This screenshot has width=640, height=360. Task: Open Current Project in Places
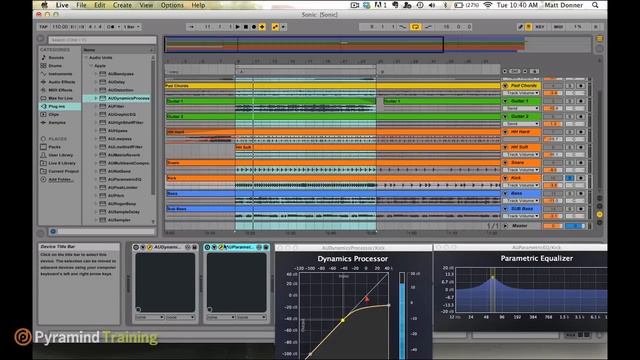click(x=63, y=171)
